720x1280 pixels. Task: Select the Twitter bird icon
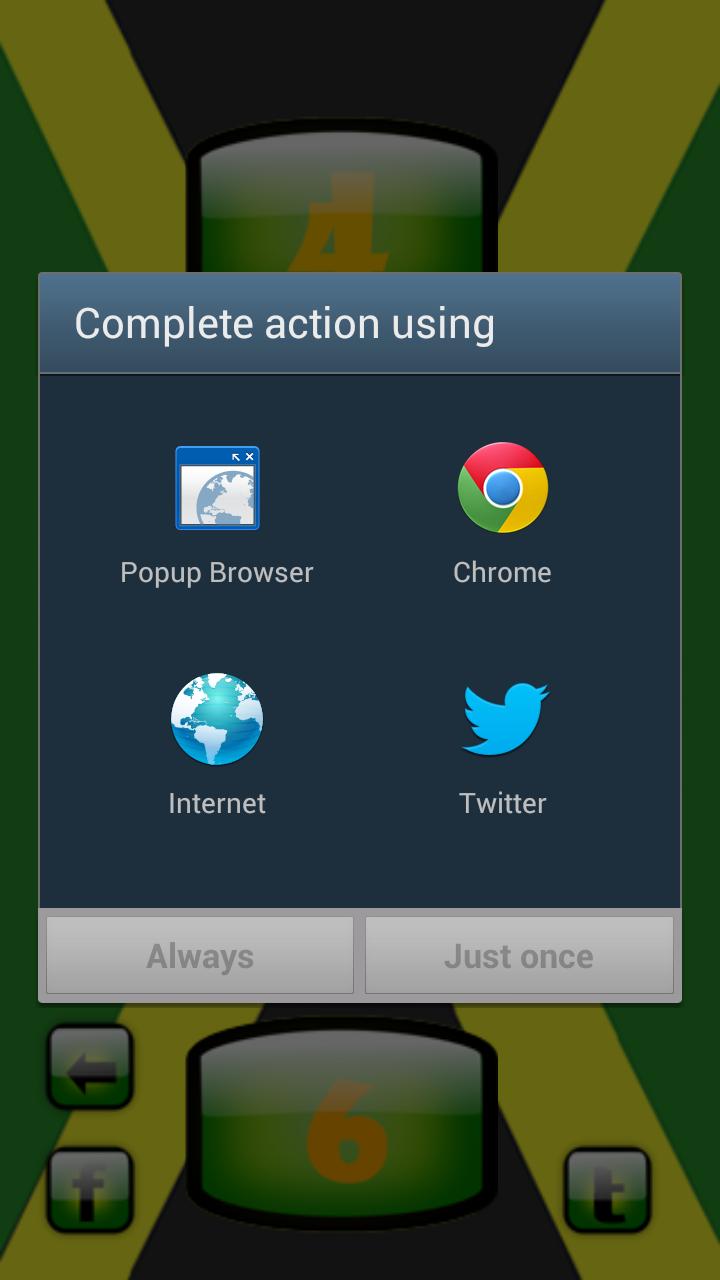coord(504,719)
